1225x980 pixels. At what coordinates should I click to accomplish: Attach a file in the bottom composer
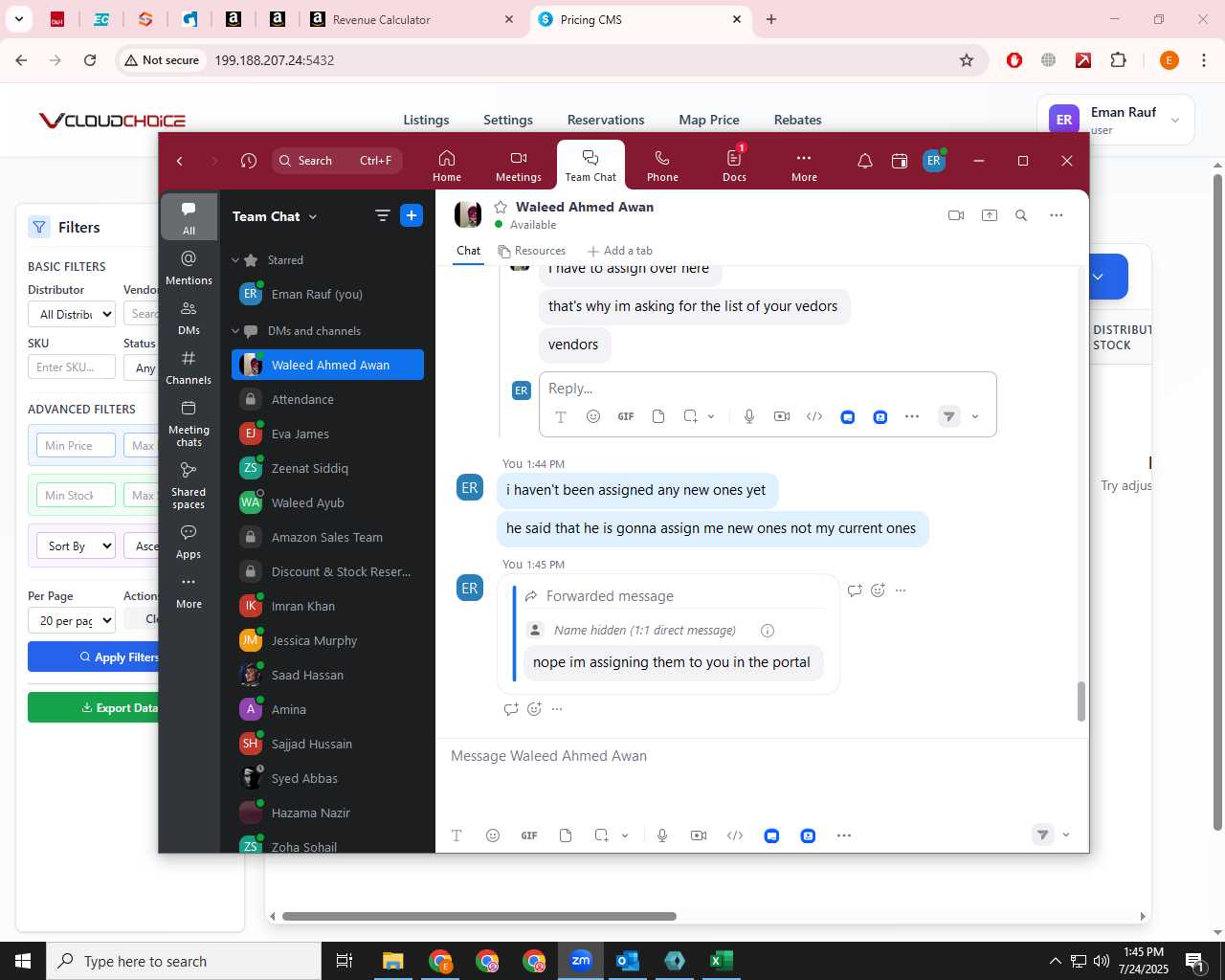(x=566, y=835)
